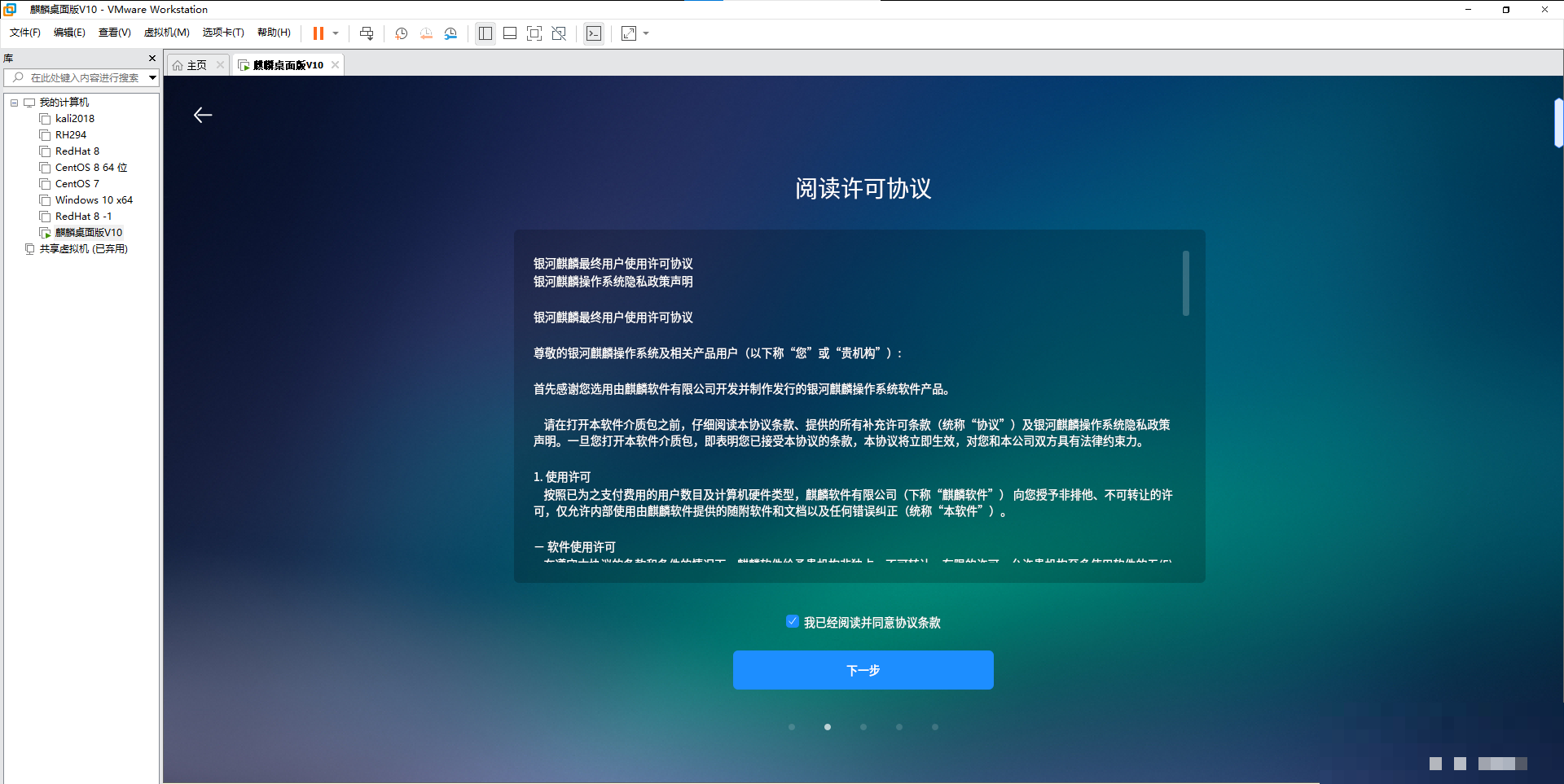This screenshot has width=1564, height=784.
Task: Show or hide the thumbnail bar
Action: (x=510, y=33)
